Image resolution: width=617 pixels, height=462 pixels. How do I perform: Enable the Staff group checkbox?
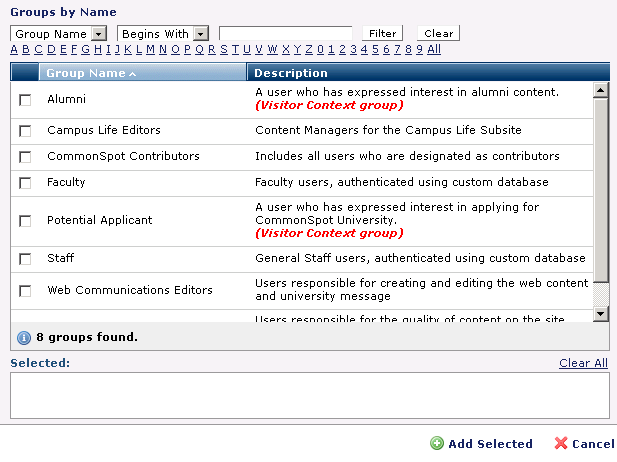[26, 259]
